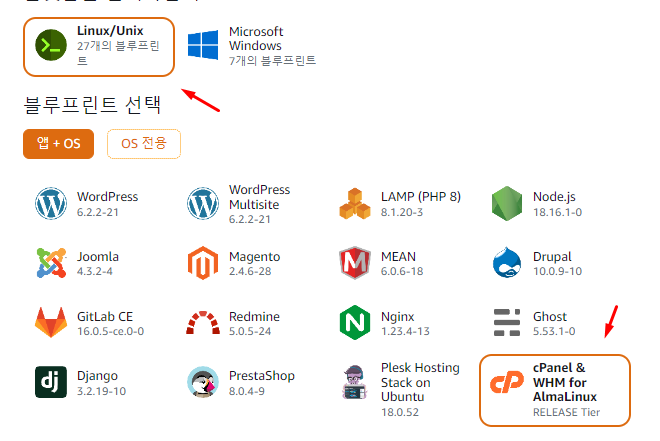This screenshot has height=441, width=660.
Task: Click the Linux/Unix platform title
Action: (x=110, y=31)
